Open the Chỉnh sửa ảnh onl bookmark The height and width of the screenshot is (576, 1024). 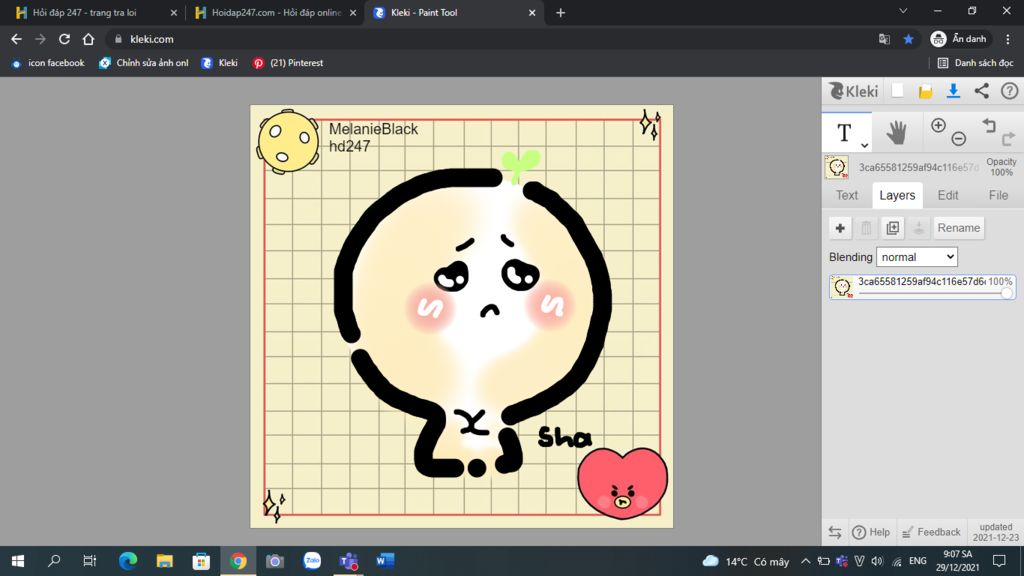pos(144,63)
